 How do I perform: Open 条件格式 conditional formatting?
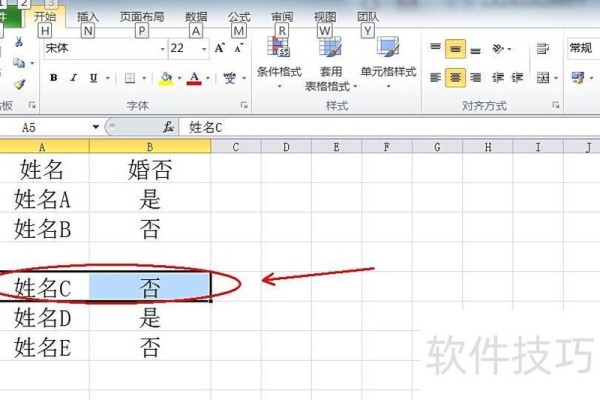[279, 62]
